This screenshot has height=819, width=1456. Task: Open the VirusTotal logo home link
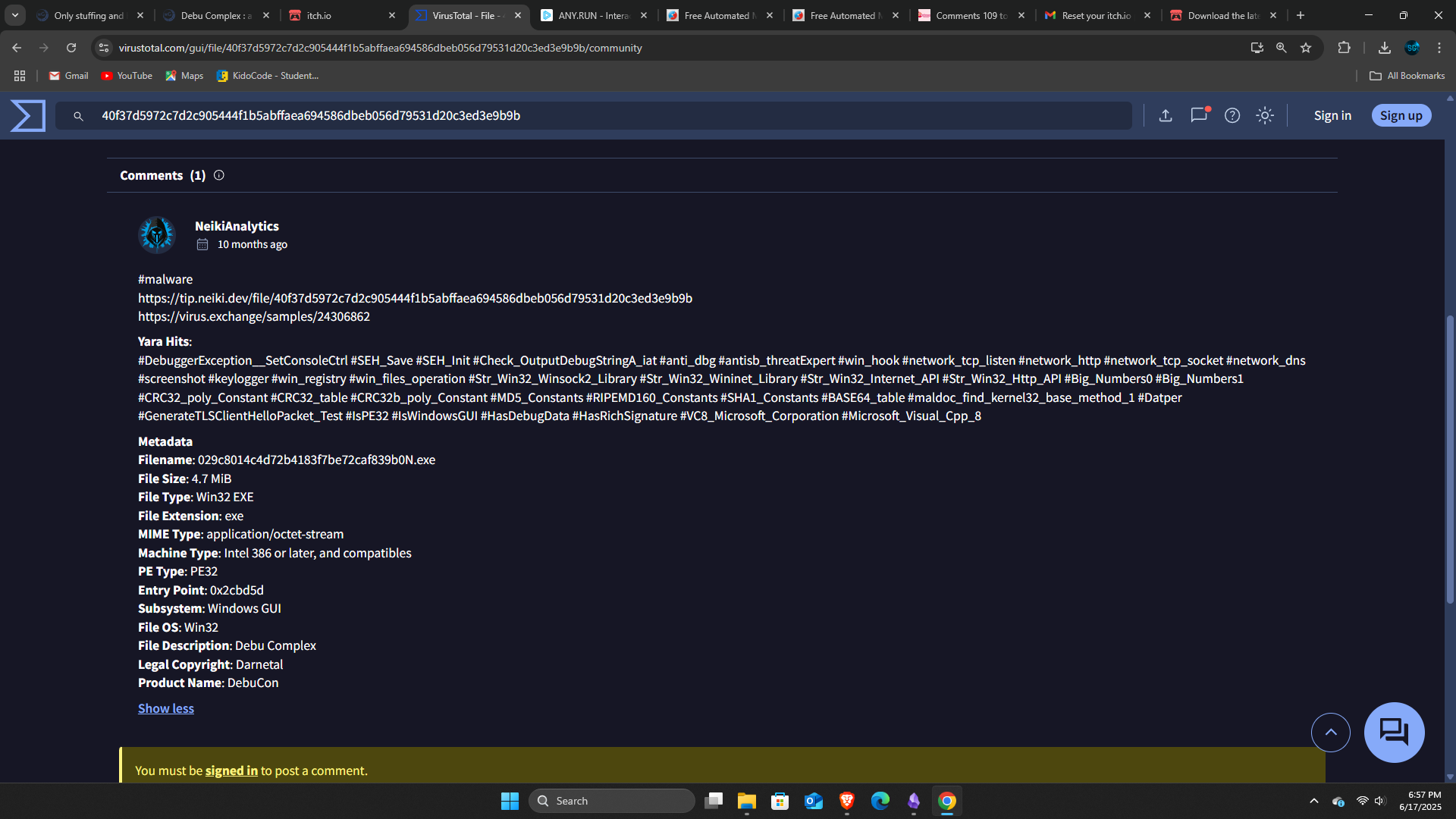(x=28, y=115)
